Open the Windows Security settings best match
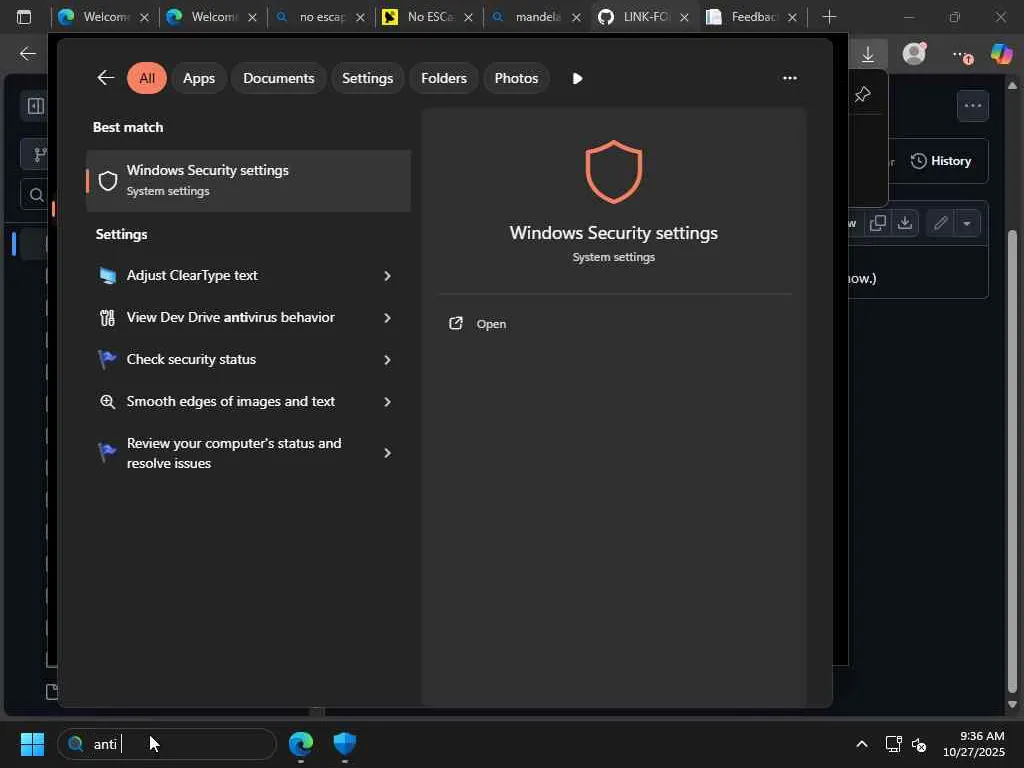The image size is (1024, 768). click(x=248, y=180)
